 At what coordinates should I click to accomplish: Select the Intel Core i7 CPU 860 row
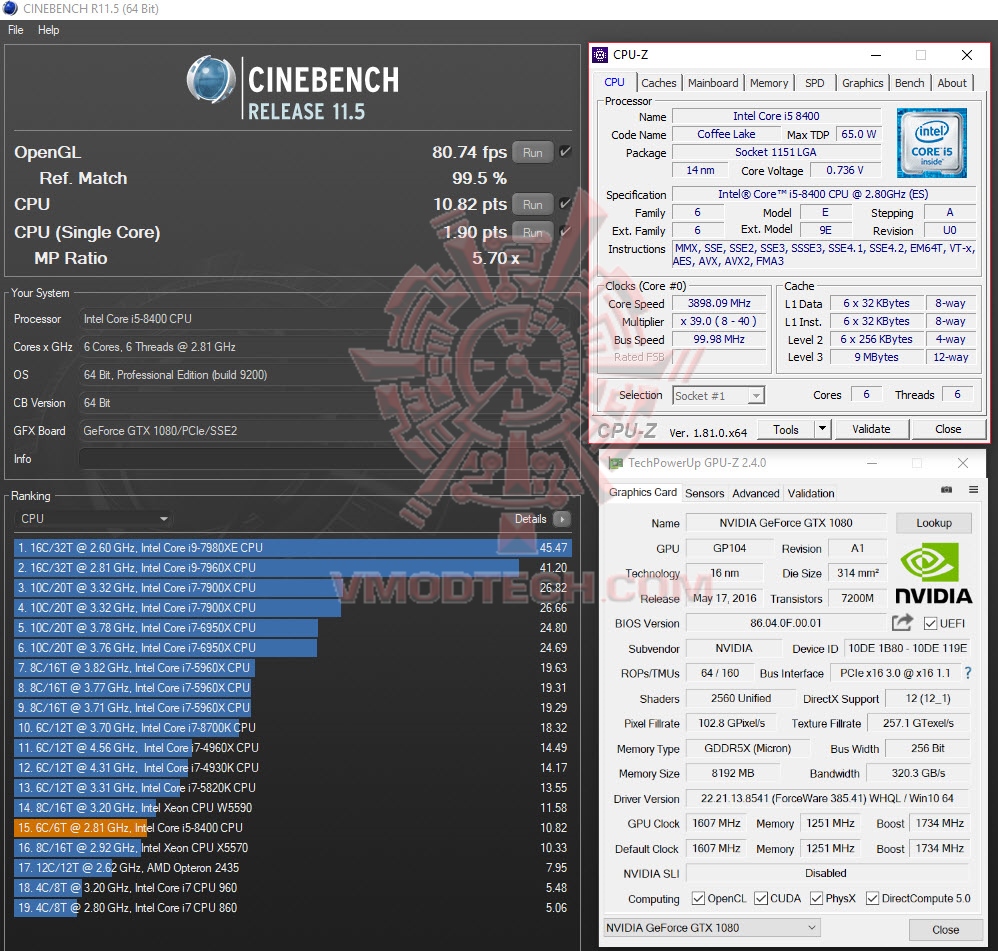(292, 908)
